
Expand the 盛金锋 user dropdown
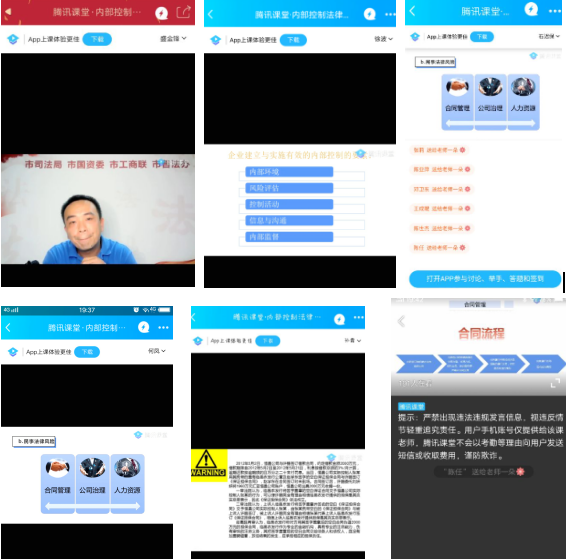tap(173, 38)
